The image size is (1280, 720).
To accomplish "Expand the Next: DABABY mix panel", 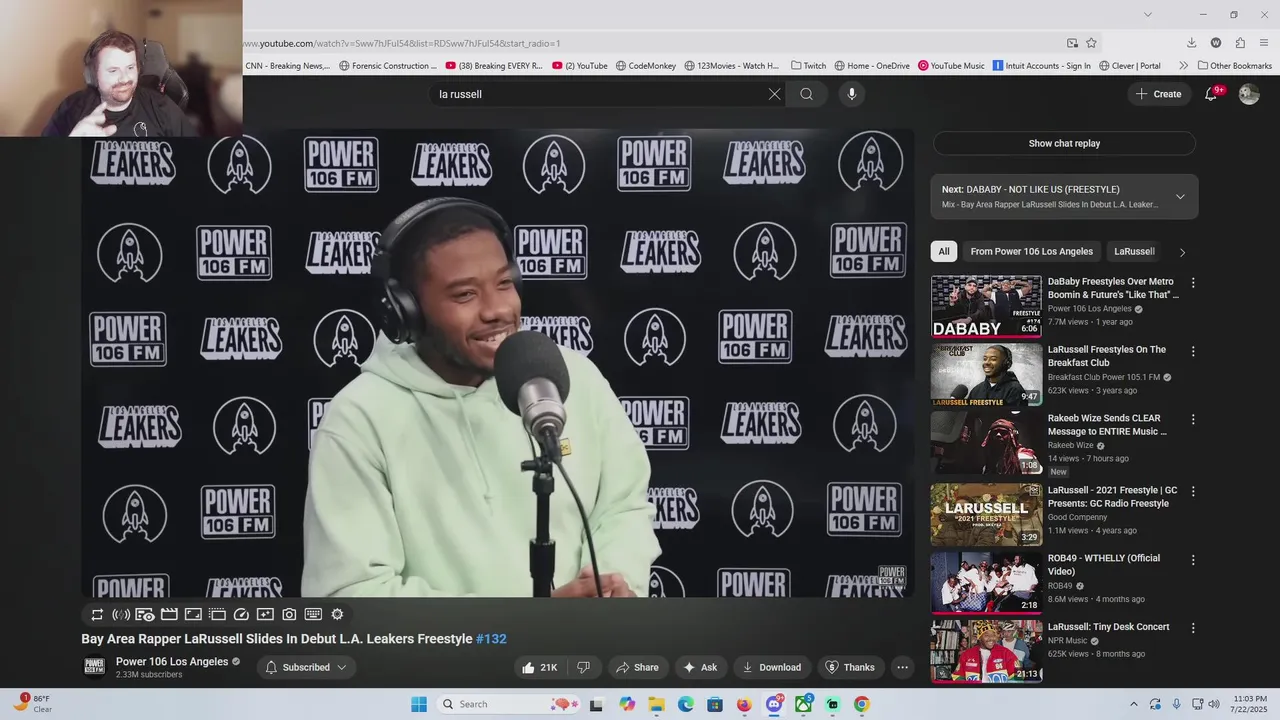I will (x=1180, y=197).
